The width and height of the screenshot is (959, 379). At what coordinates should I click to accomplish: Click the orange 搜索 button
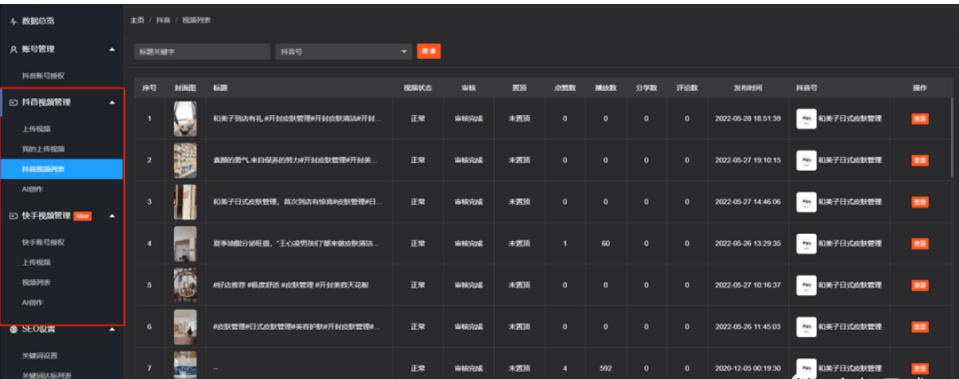pyautogui.click(x=429, y=52)
